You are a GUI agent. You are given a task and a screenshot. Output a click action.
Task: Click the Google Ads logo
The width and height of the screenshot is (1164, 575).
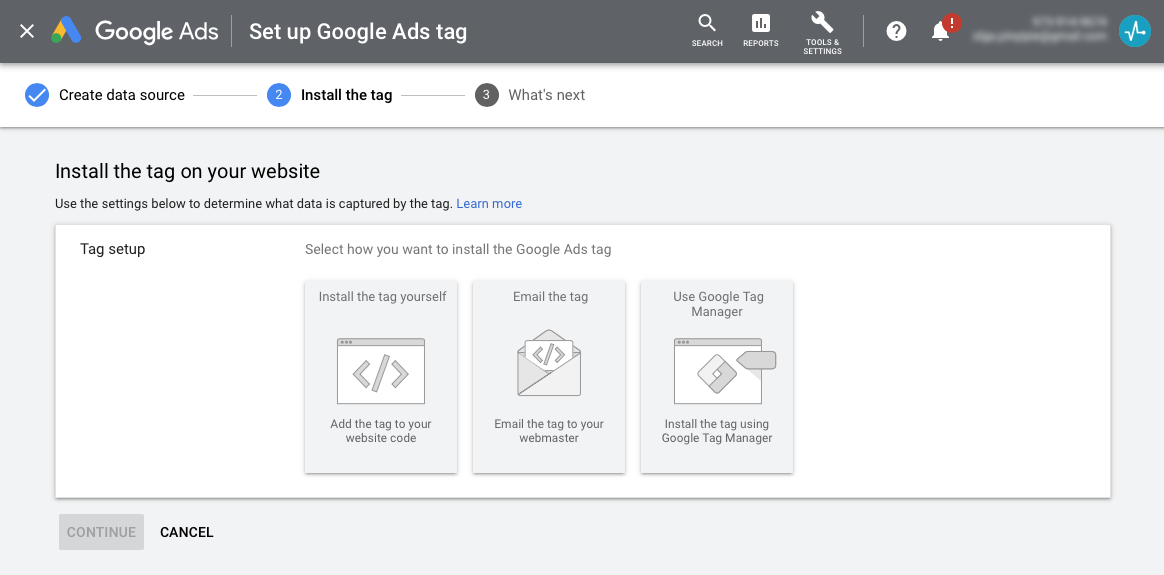pyautogui.click(x=135, y=31)
